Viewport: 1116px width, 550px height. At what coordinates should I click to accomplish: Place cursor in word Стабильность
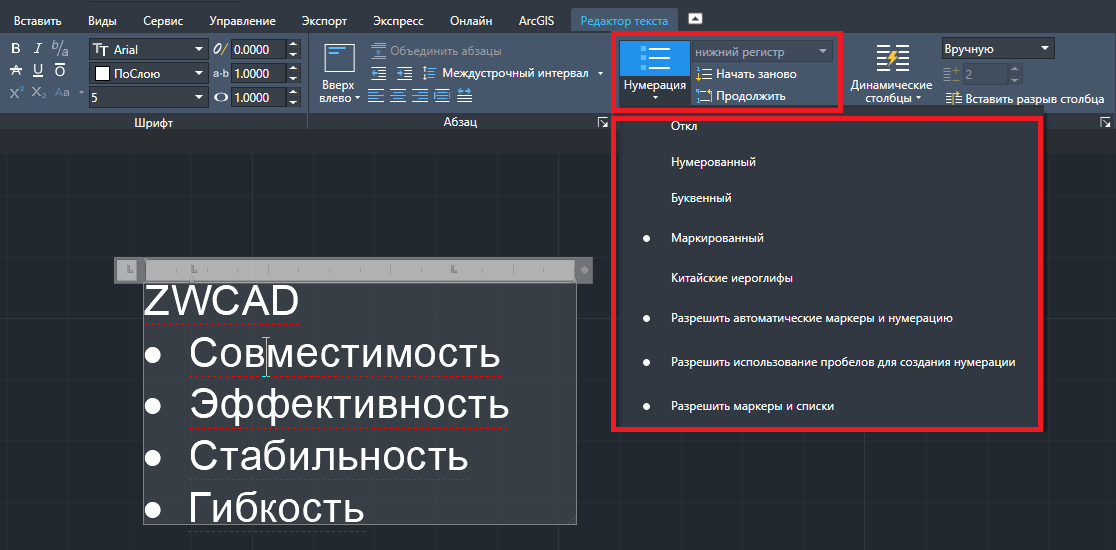point(329,457)
